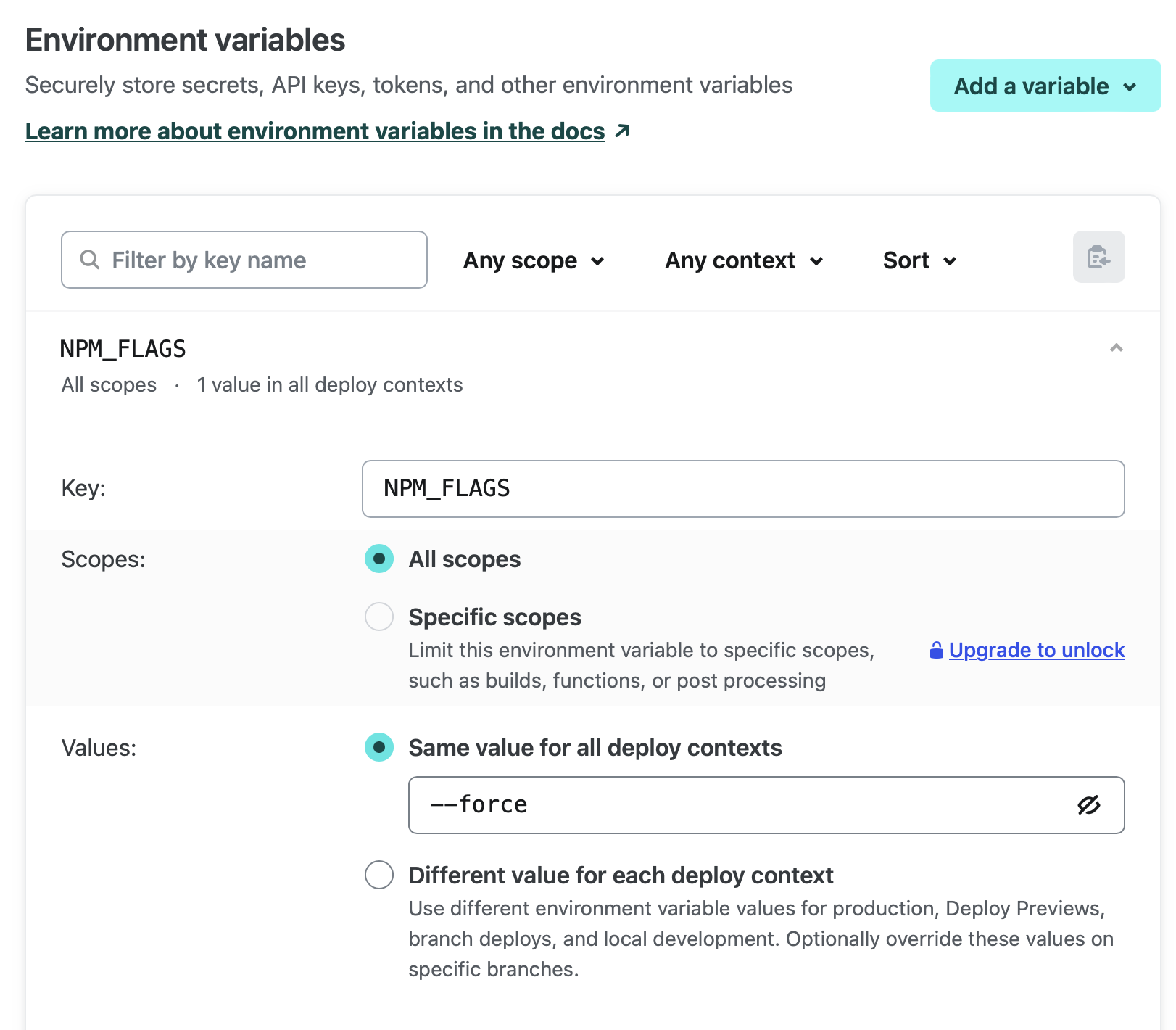1176x1030 pixels.
Task: Focus the Filter by key name field
Action: coord(254,260)
